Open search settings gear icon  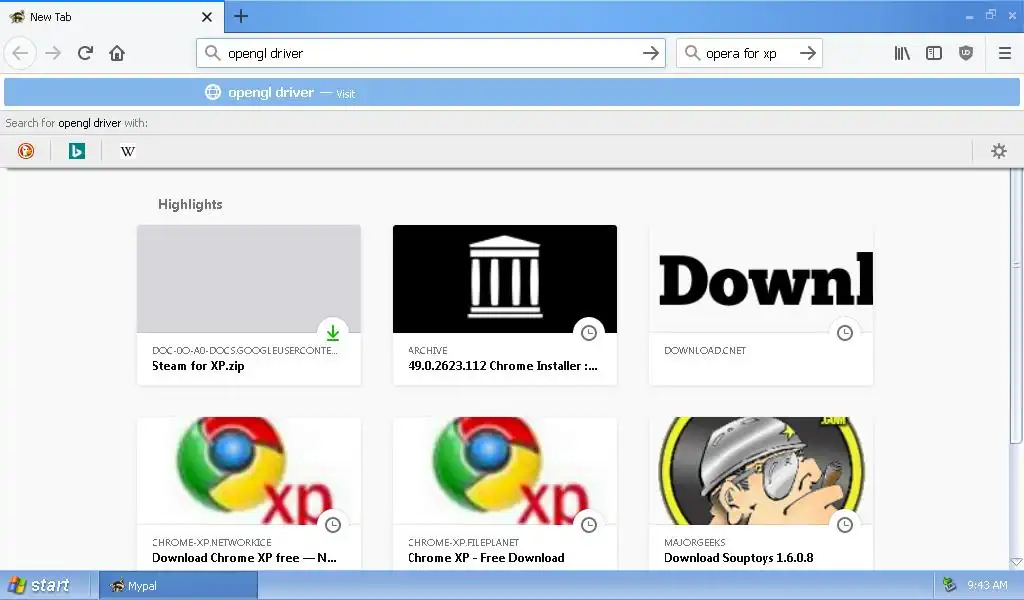(999, 151)
